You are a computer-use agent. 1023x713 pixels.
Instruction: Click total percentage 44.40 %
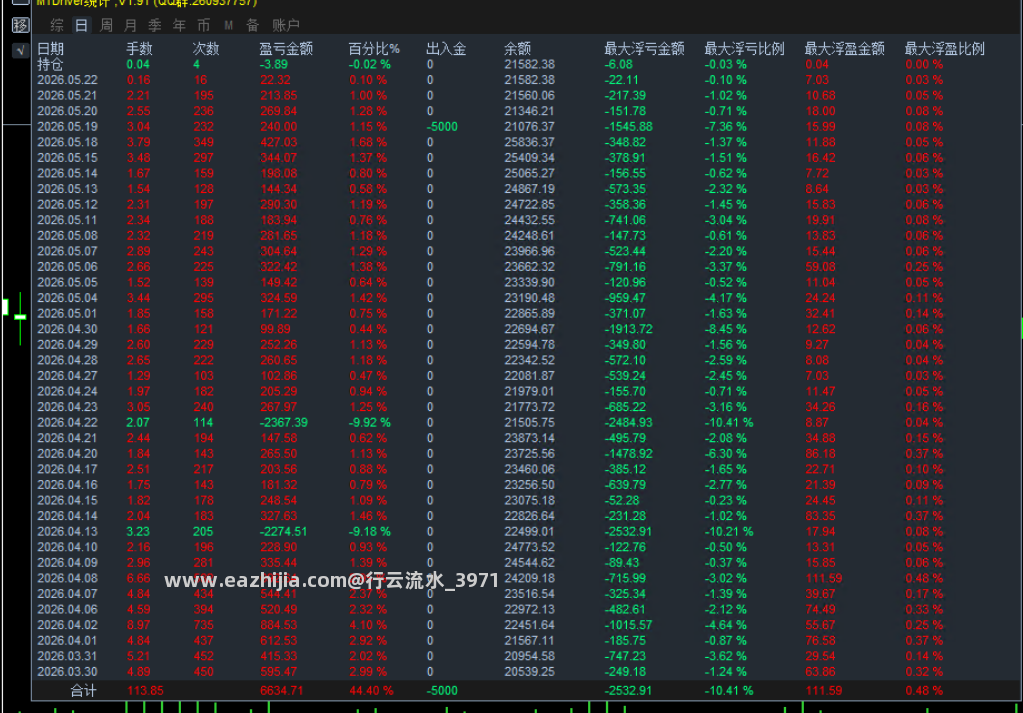[x=371, y=691]
